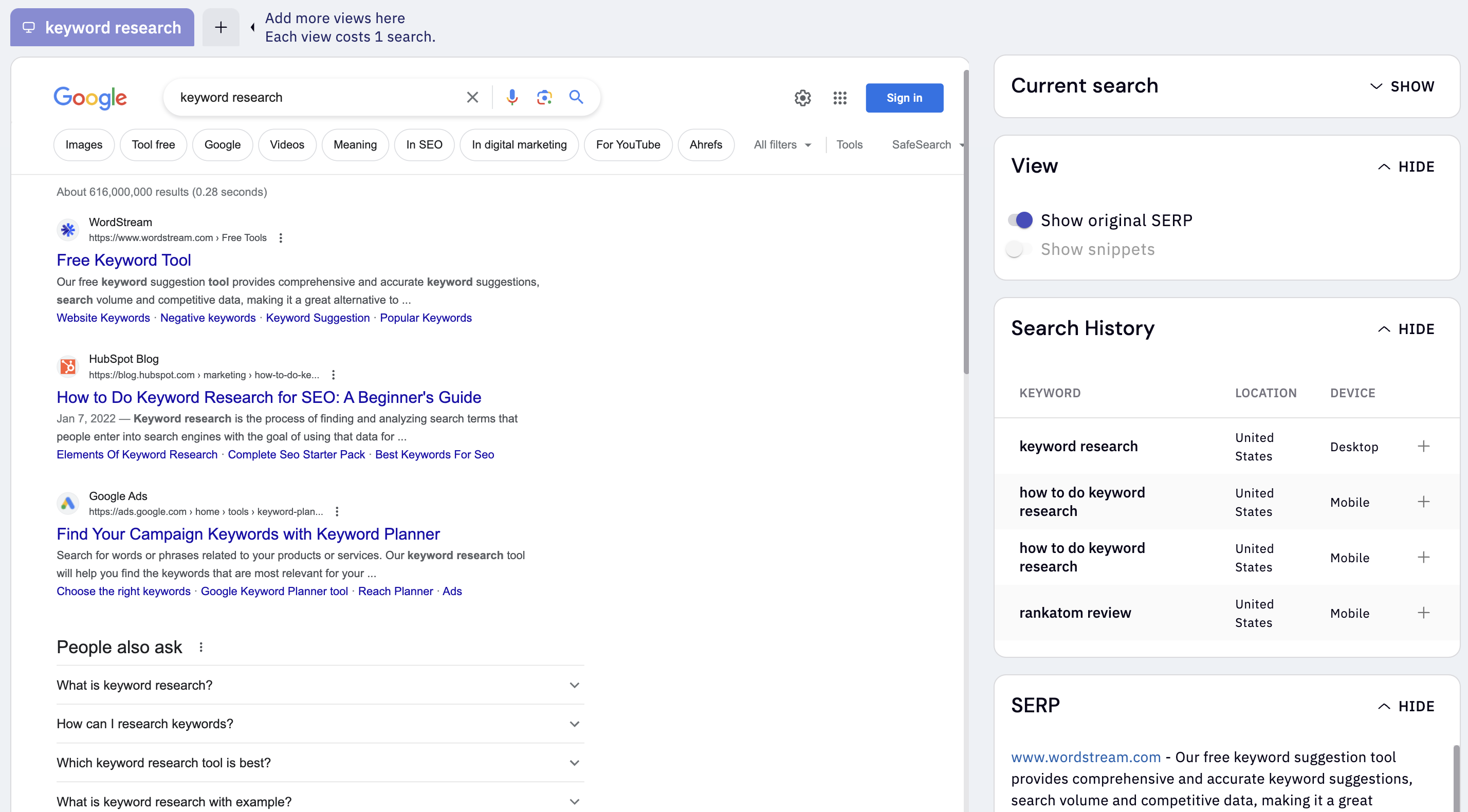Screen dimensions: 1468x812
Task: Open Keyword Planner campaign keywords result
Action: (248, 534)
